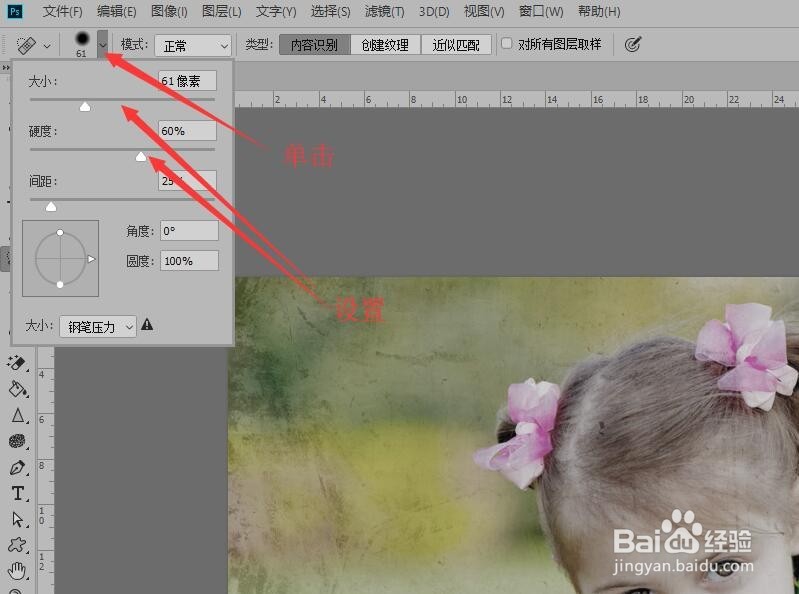Open the 文件(F) menu
The height and width of the screenshot is (594, 799).
pos(62,11)
